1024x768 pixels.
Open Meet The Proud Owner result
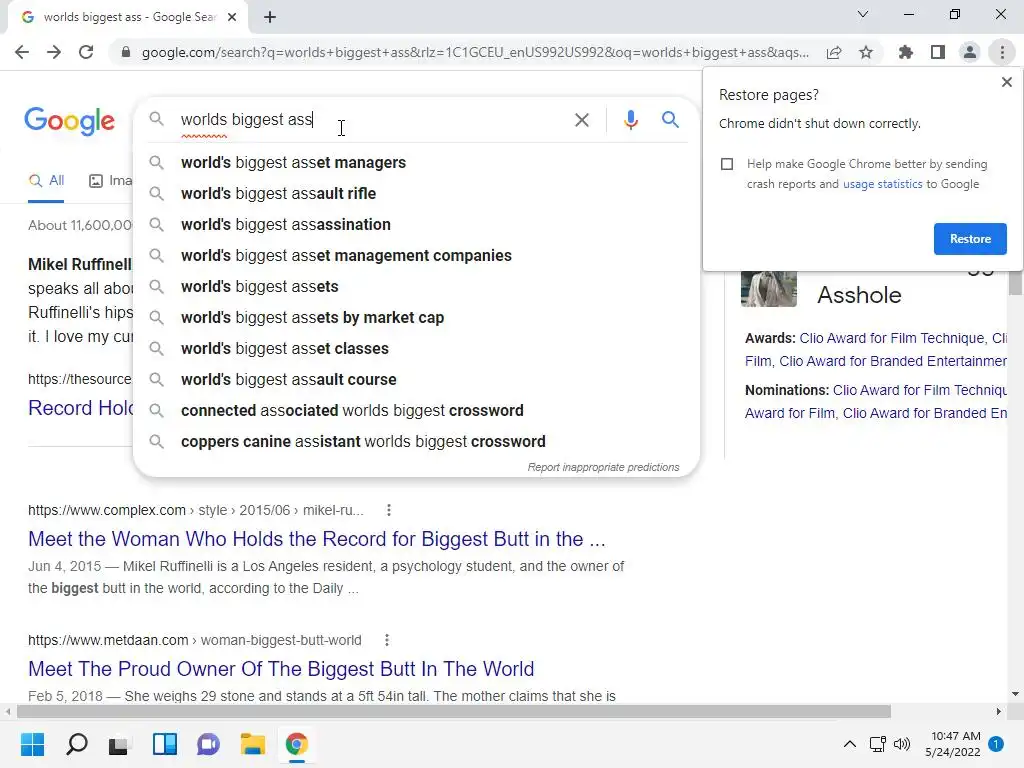pyautogui.click(x=281, y=669)
